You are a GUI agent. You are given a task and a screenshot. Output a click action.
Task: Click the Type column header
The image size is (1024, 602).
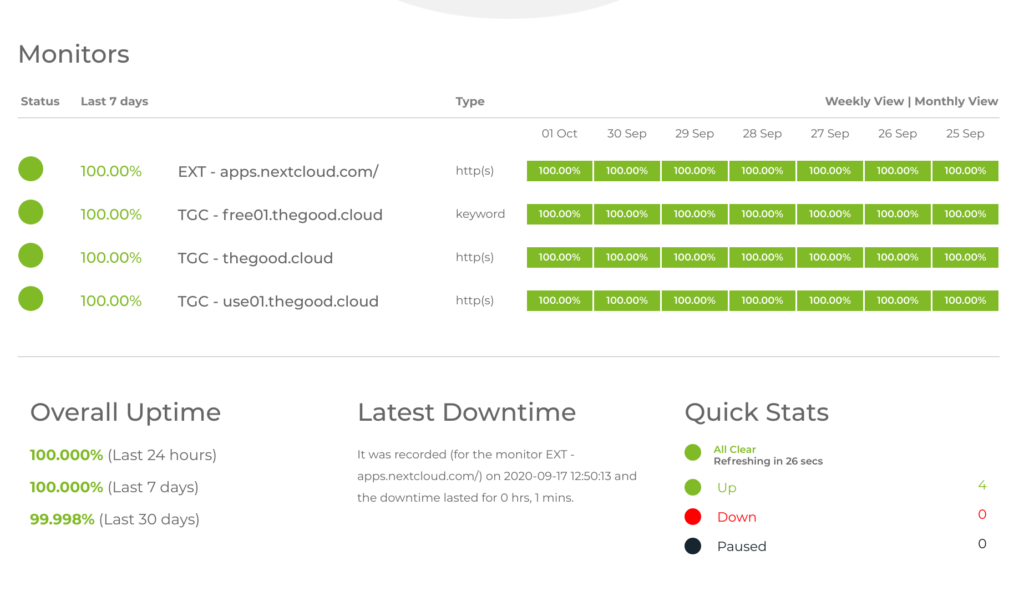click(x=470, y=101)
